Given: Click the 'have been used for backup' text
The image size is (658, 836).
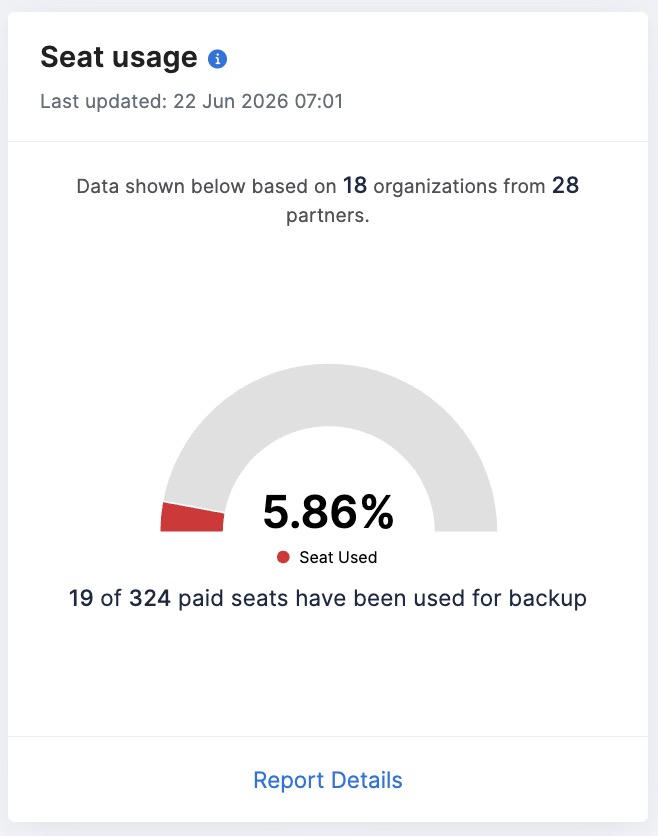Looking at the screenshot, I should (x=441, y=598).
